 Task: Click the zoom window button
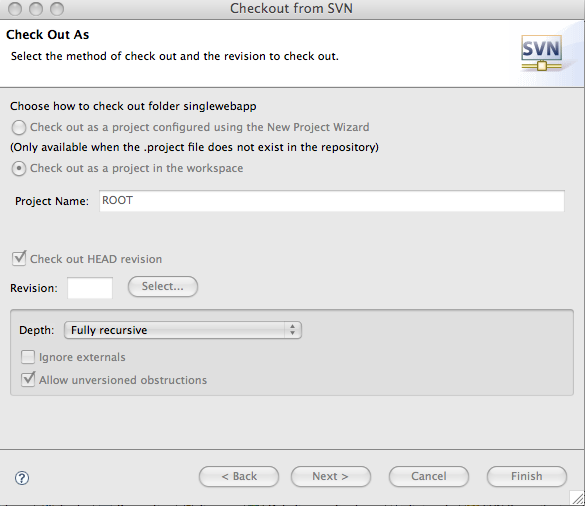57,9
